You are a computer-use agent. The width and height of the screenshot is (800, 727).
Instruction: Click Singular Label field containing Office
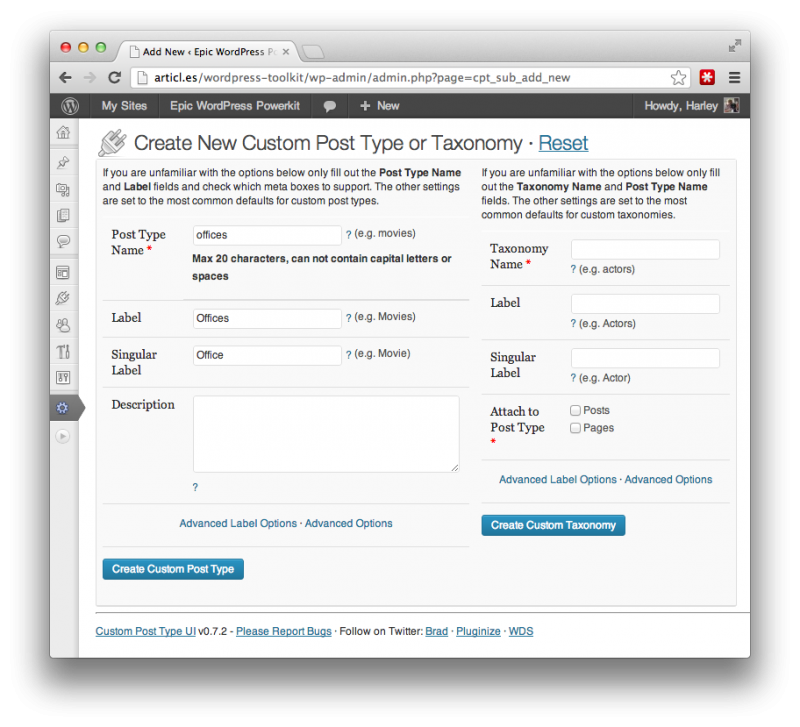point(267,355)
